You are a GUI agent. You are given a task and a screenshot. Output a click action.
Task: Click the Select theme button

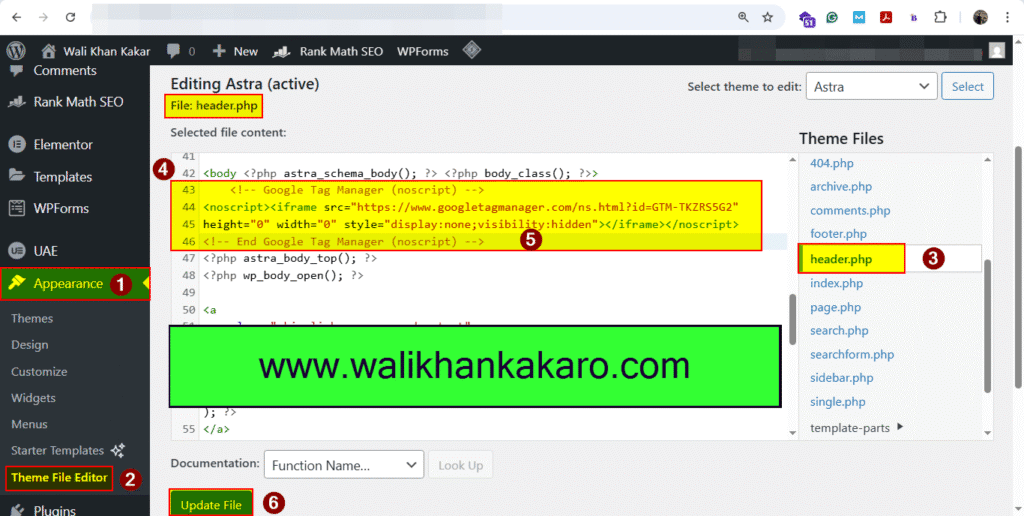(x=967, y=86)
